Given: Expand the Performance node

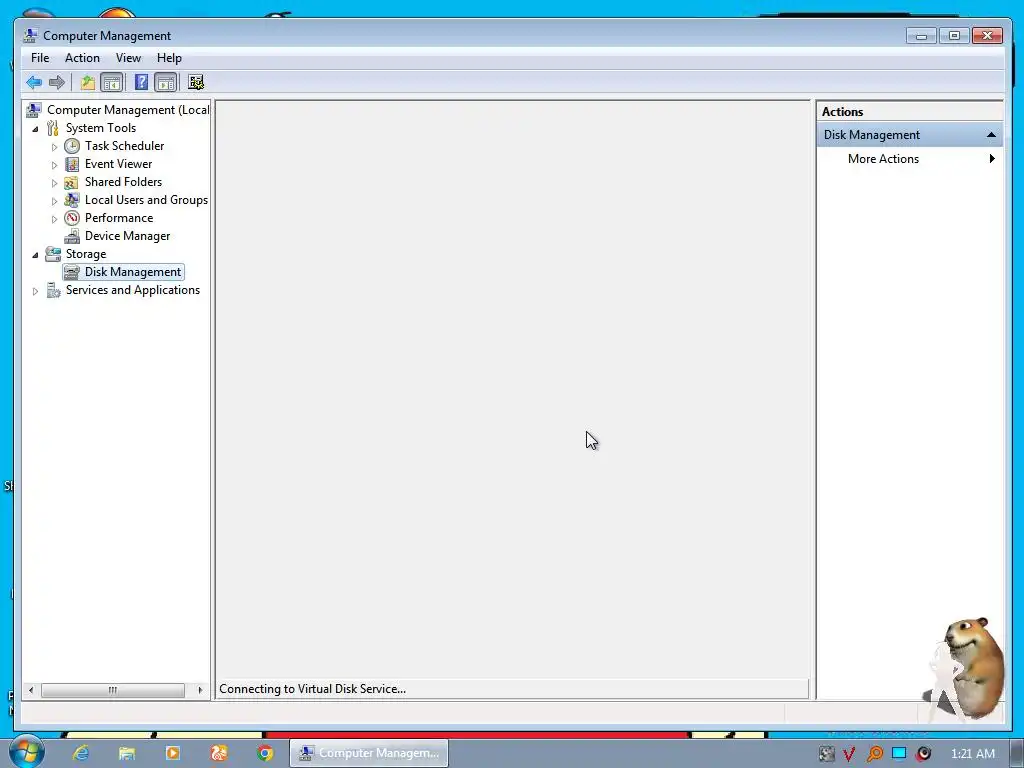Looking at the screenshot, I should [54, 219].
